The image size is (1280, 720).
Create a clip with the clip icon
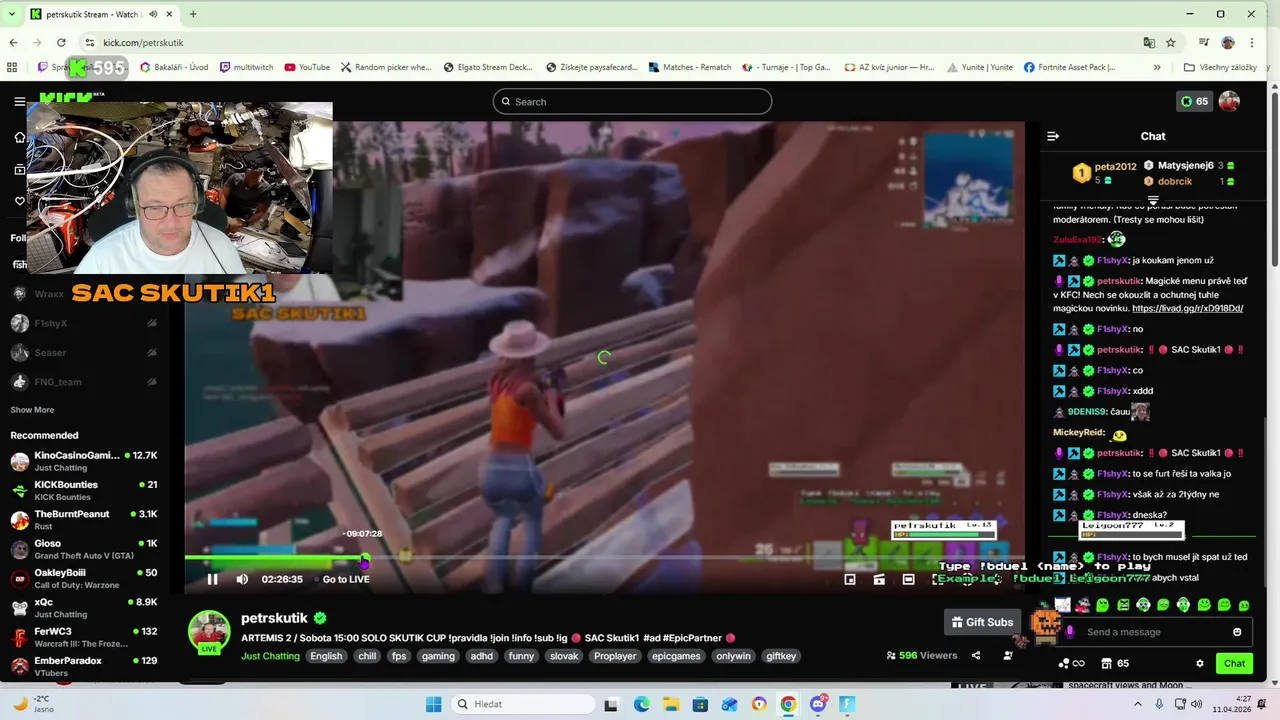coord(879,579)
